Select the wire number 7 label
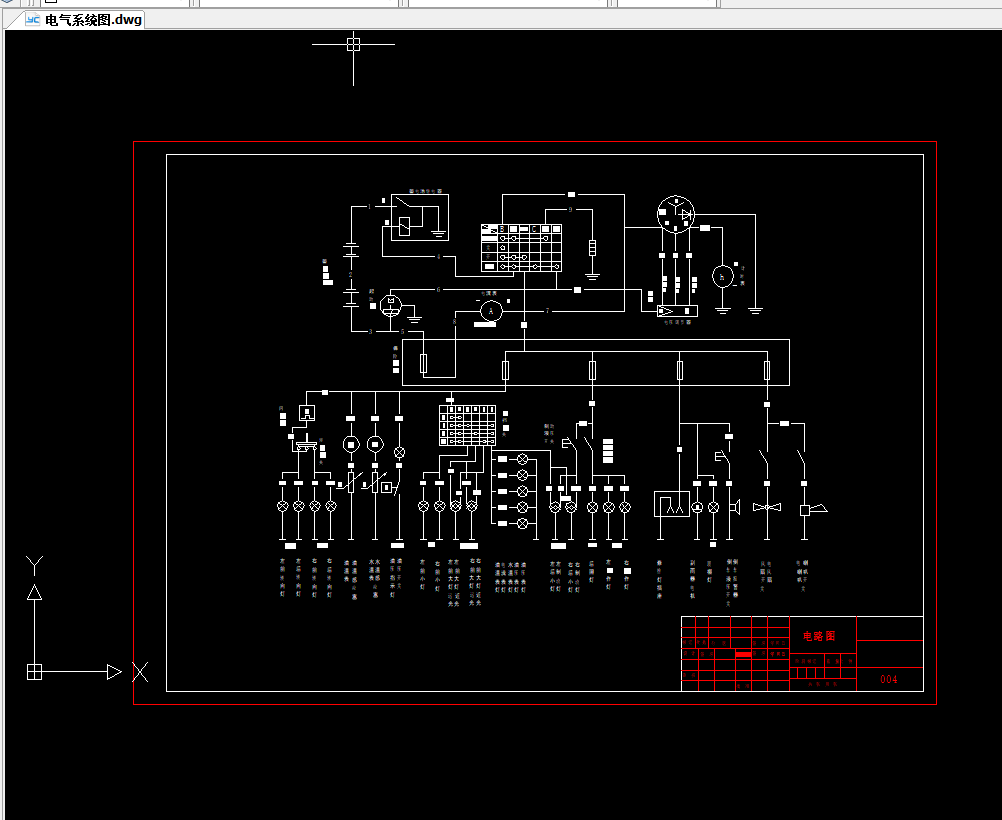Screen dimensions: 1002x820 click(548, 311)
